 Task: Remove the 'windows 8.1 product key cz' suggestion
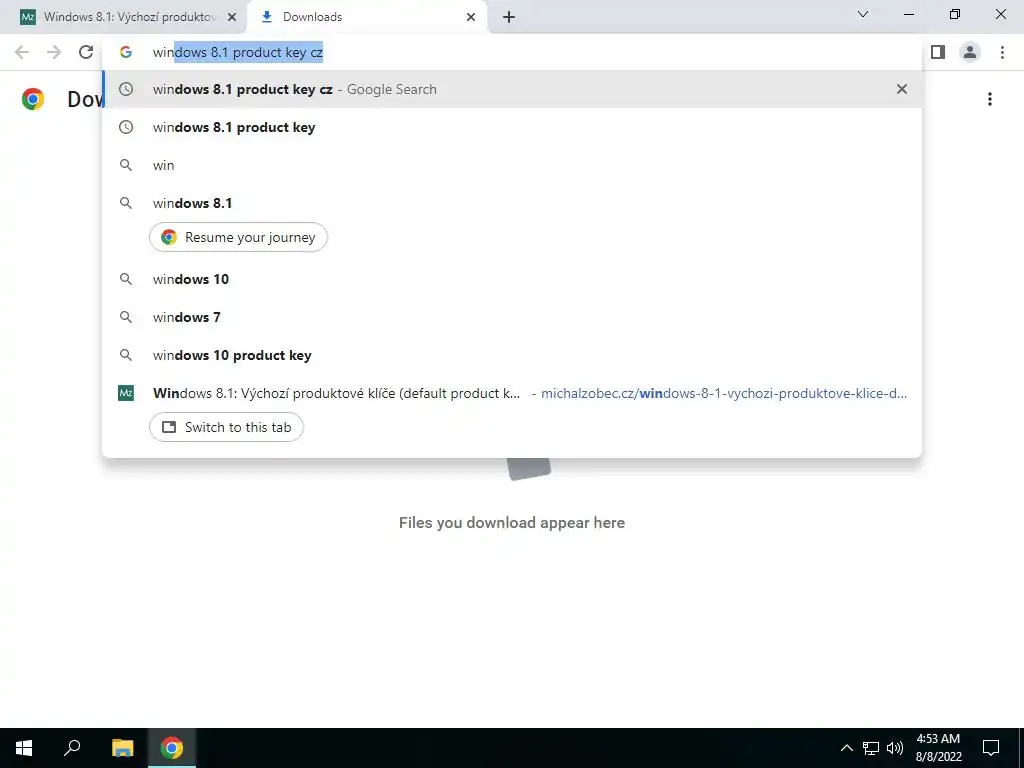point(902,89)
